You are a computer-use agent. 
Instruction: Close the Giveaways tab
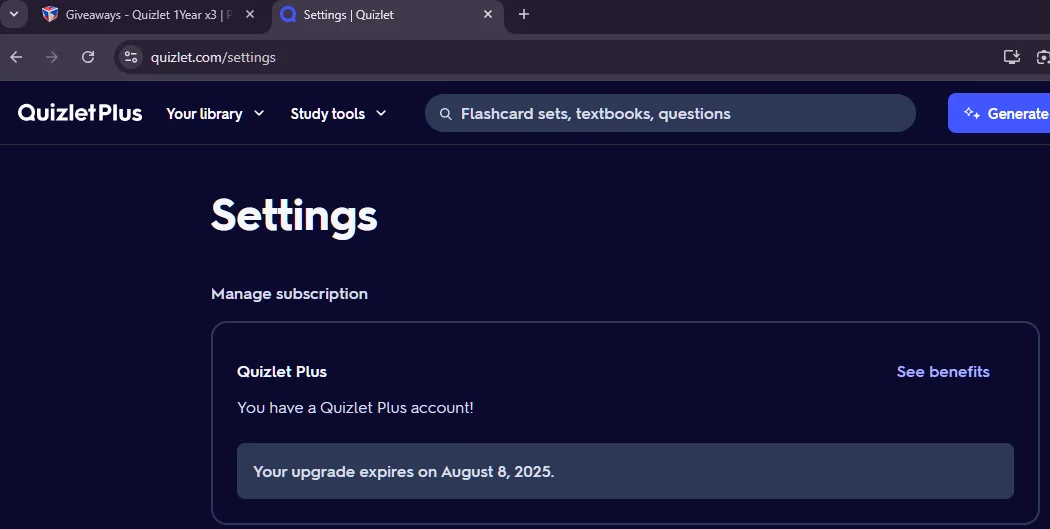click(x=250, y=14)
